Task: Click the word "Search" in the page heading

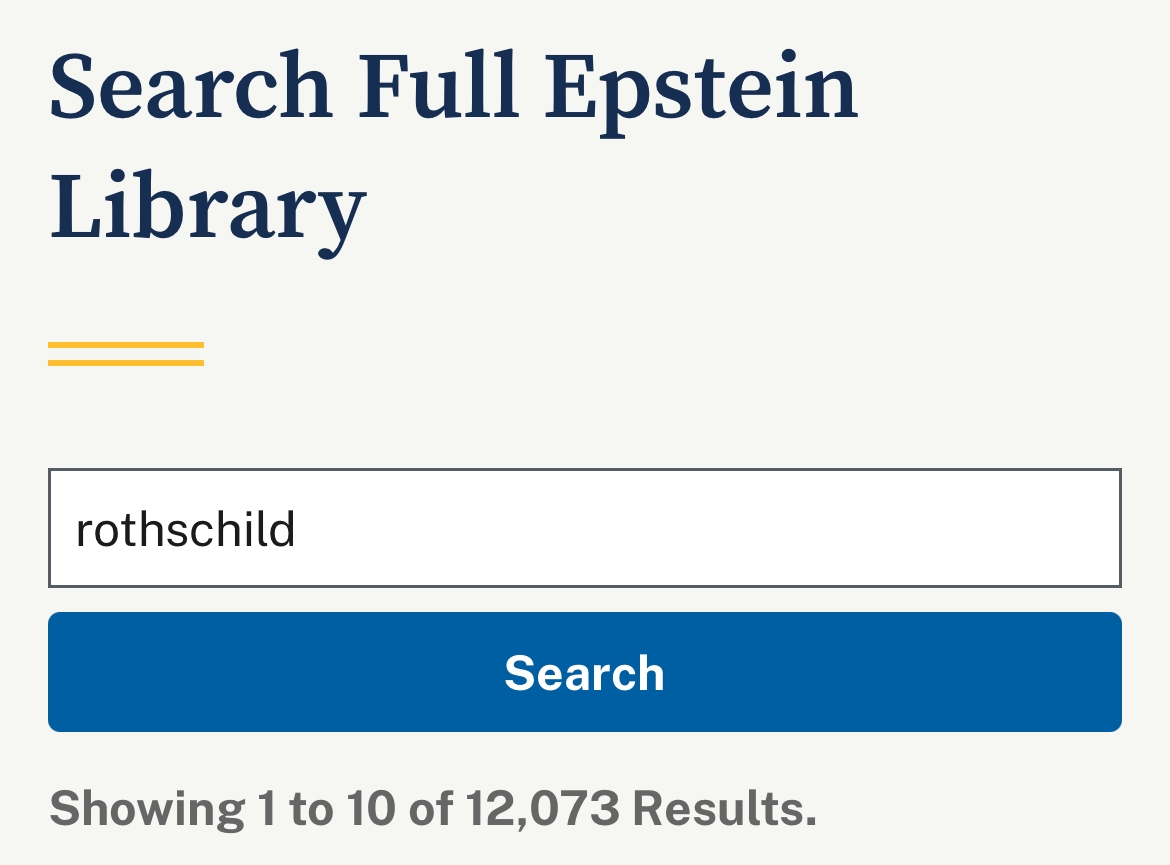Action: [x=190, y=88]
